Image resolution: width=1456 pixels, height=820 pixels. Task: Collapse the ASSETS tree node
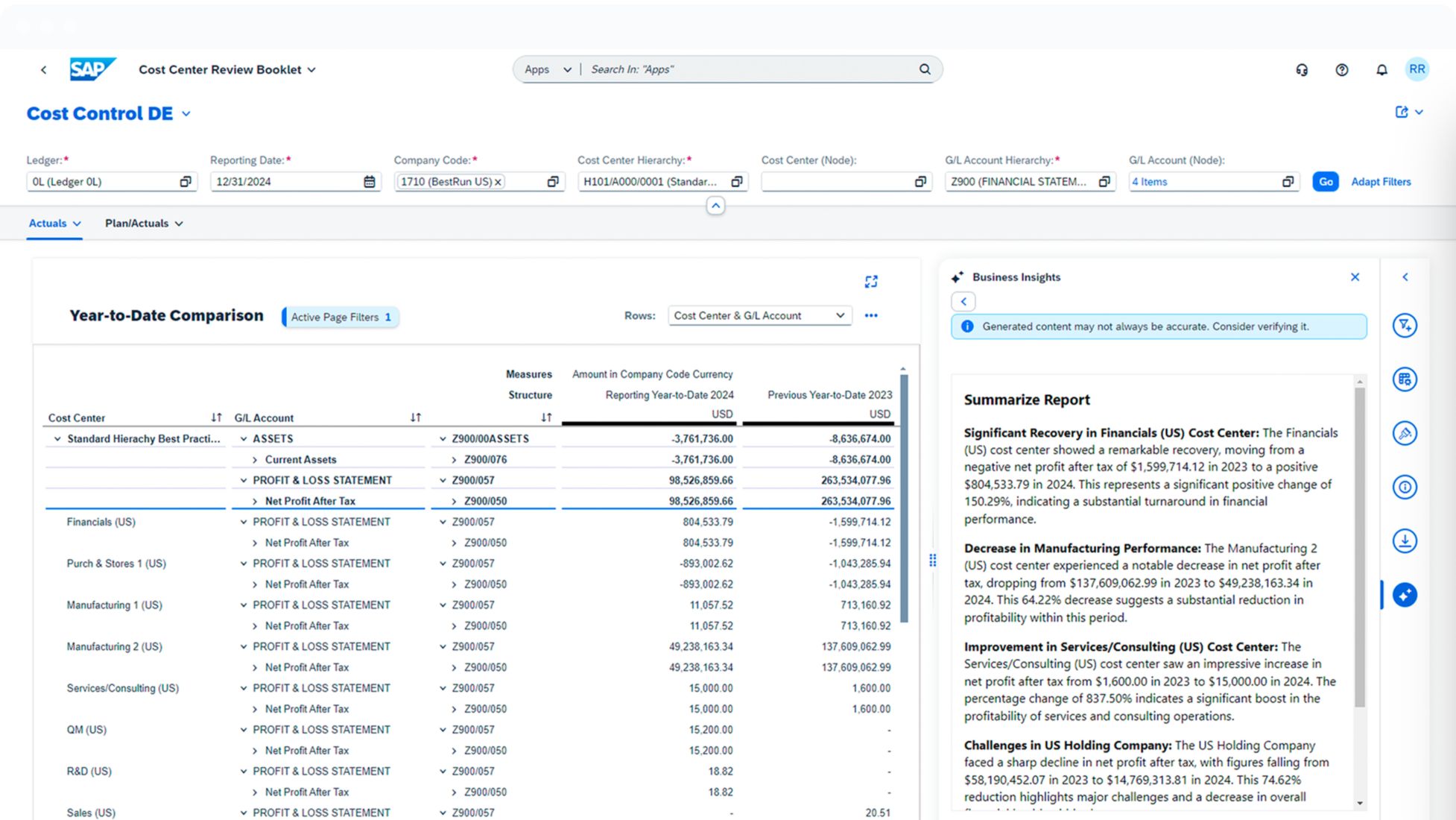(x=244, y=439)
